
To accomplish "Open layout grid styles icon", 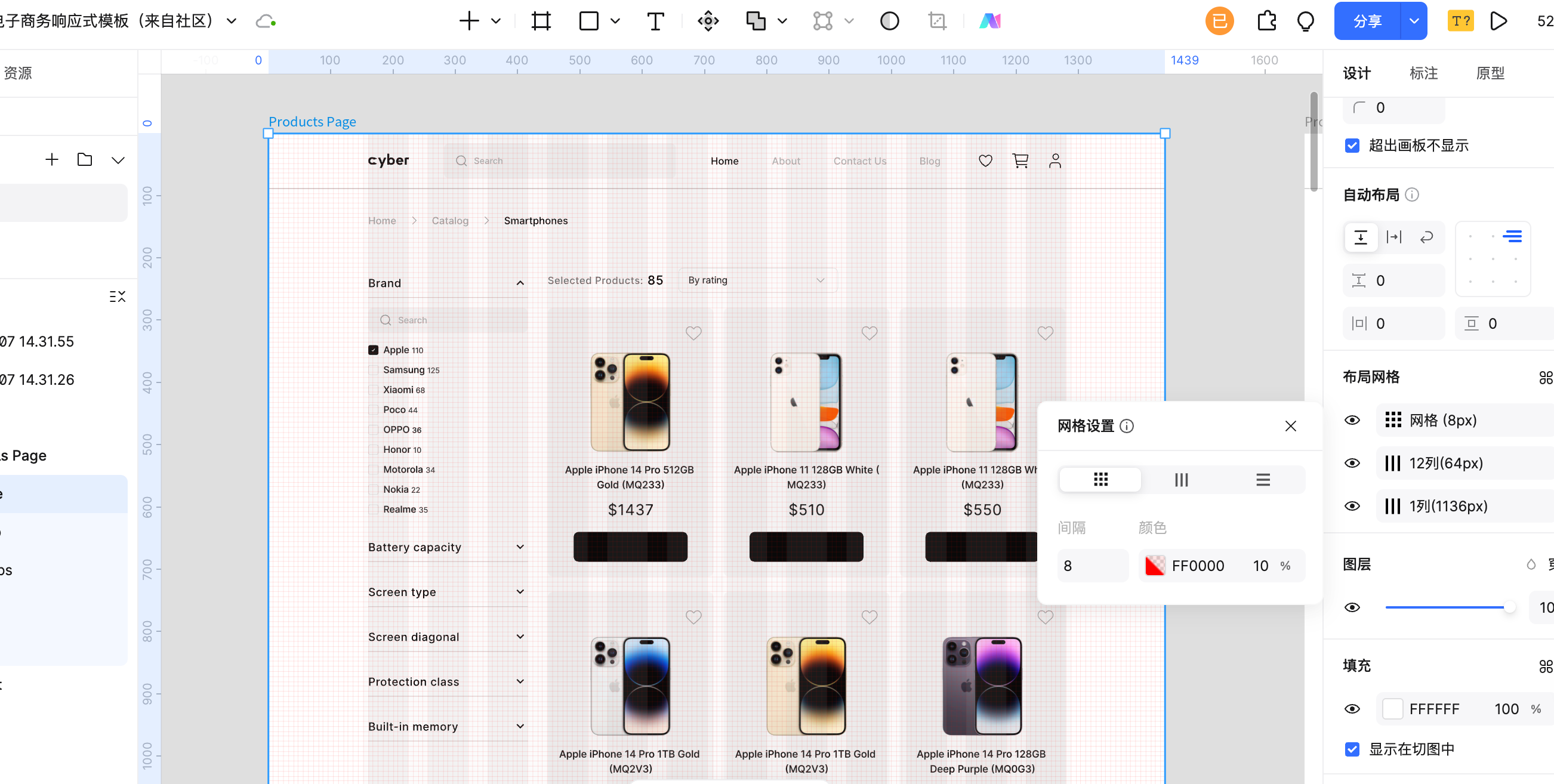I will point(1546,378).
